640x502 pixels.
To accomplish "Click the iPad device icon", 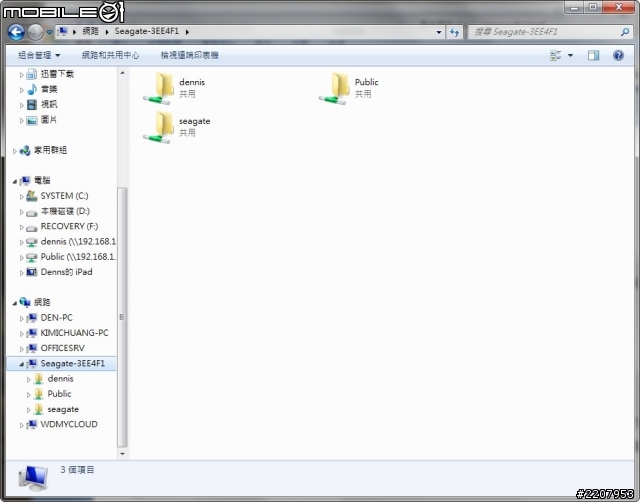I will tap(32, 272).
